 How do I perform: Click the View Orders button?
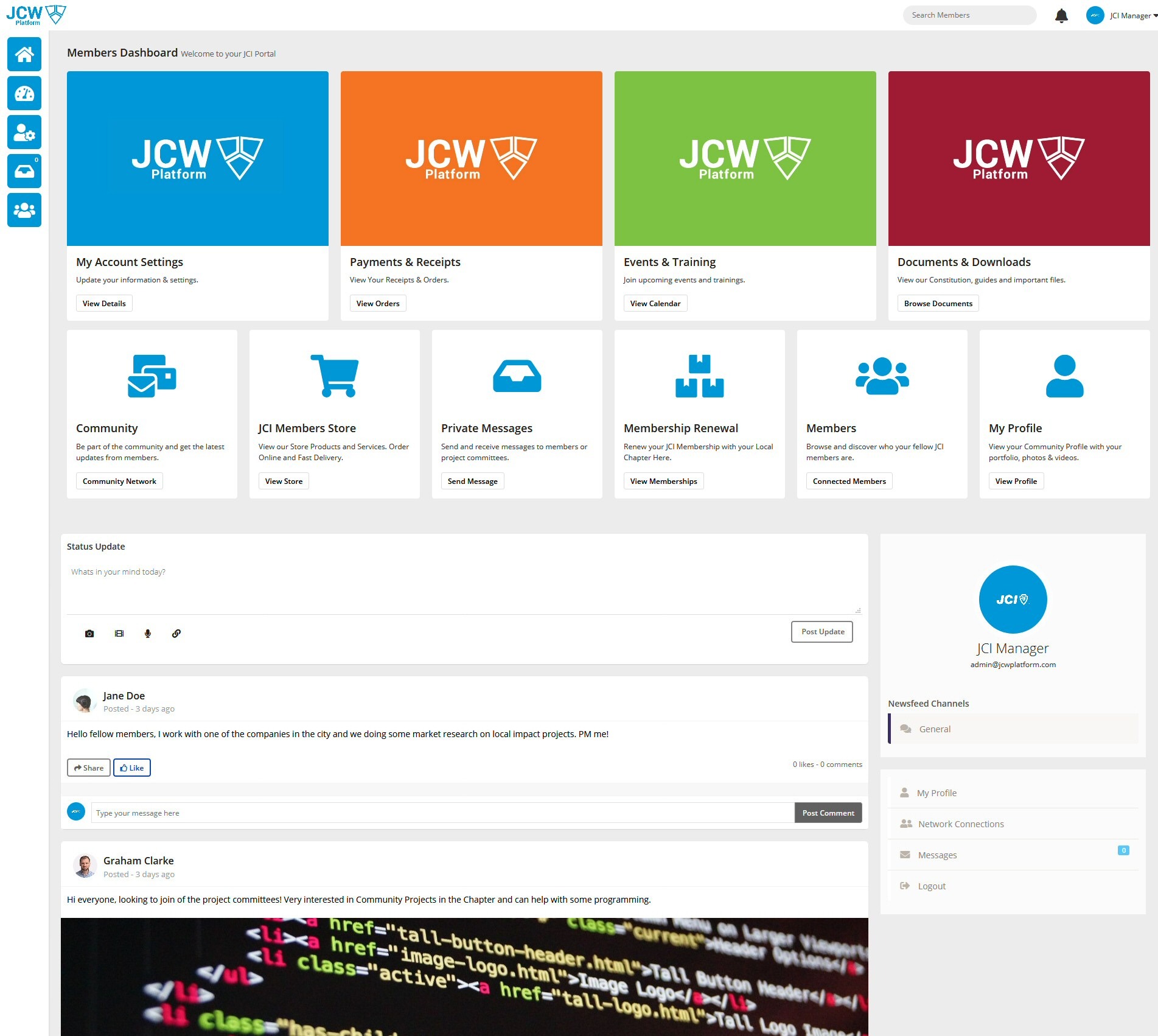tap(378, 303)
